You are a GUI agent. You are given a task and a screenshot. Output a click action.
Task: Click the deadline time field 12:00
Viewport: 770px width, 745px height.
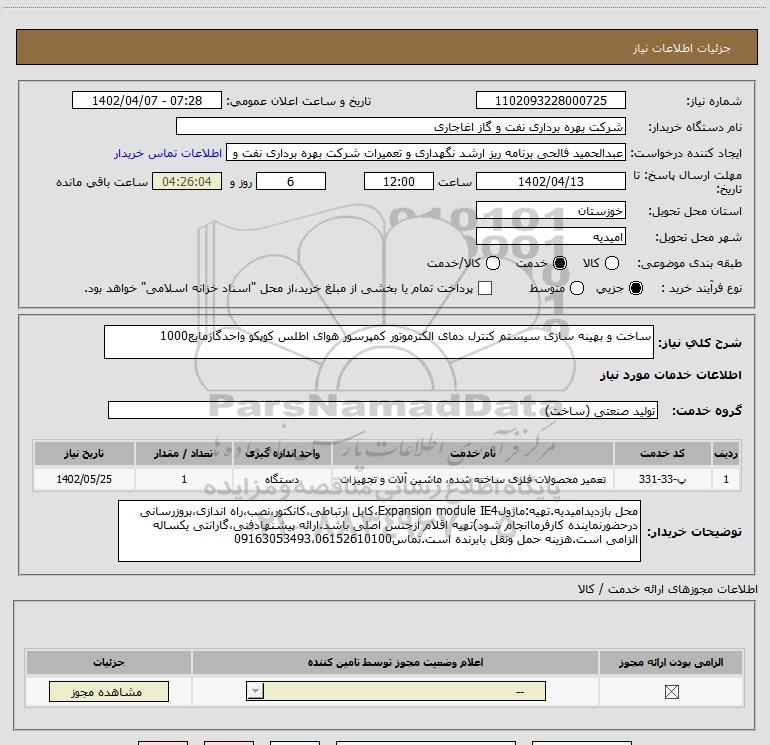tap(399, 181)
